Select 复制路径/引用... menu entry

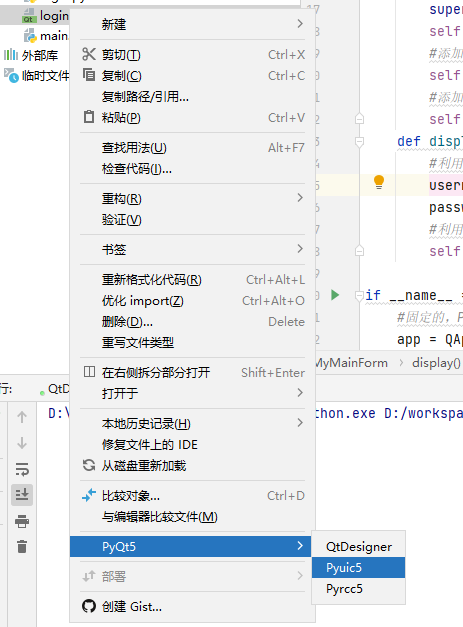point(193,96)
